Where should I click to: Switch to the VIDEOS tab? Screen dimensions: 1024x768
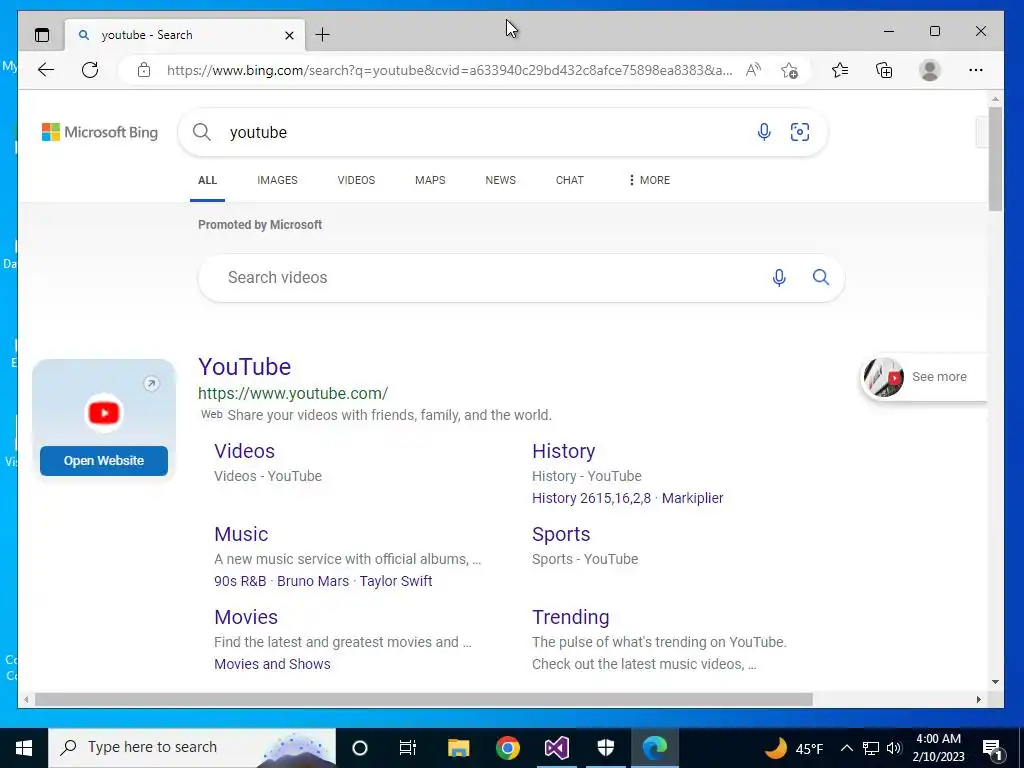[356, 180]
